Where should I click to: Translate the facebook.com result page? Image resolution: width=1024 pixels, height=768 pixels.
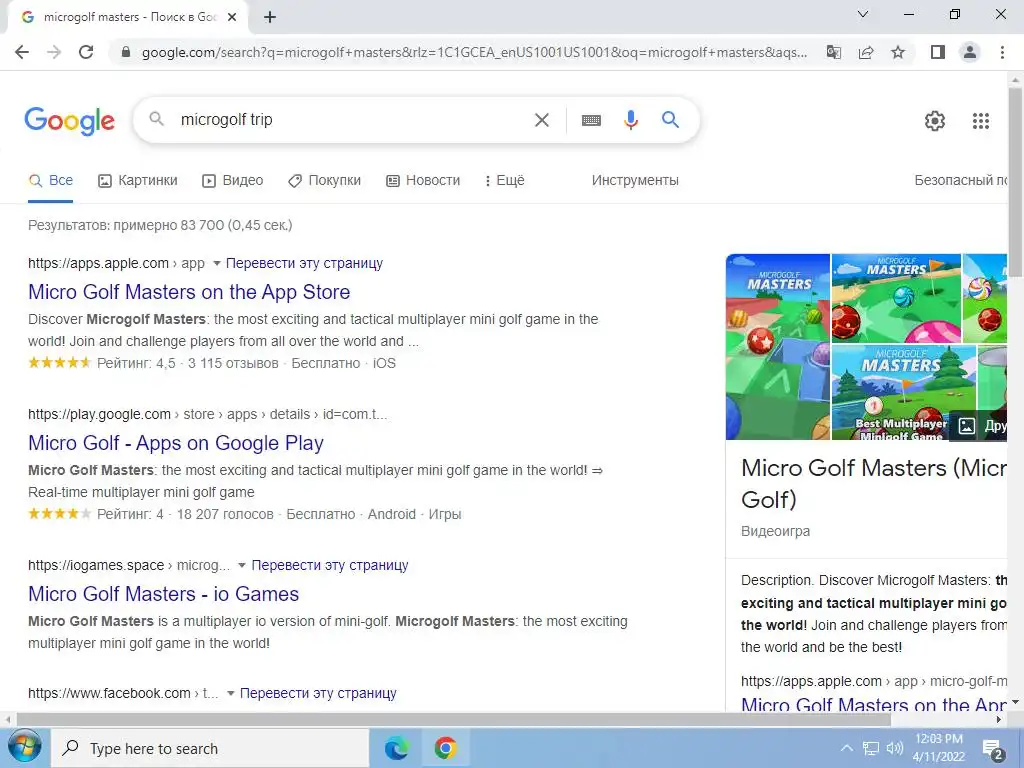click(x=318, y=693)
